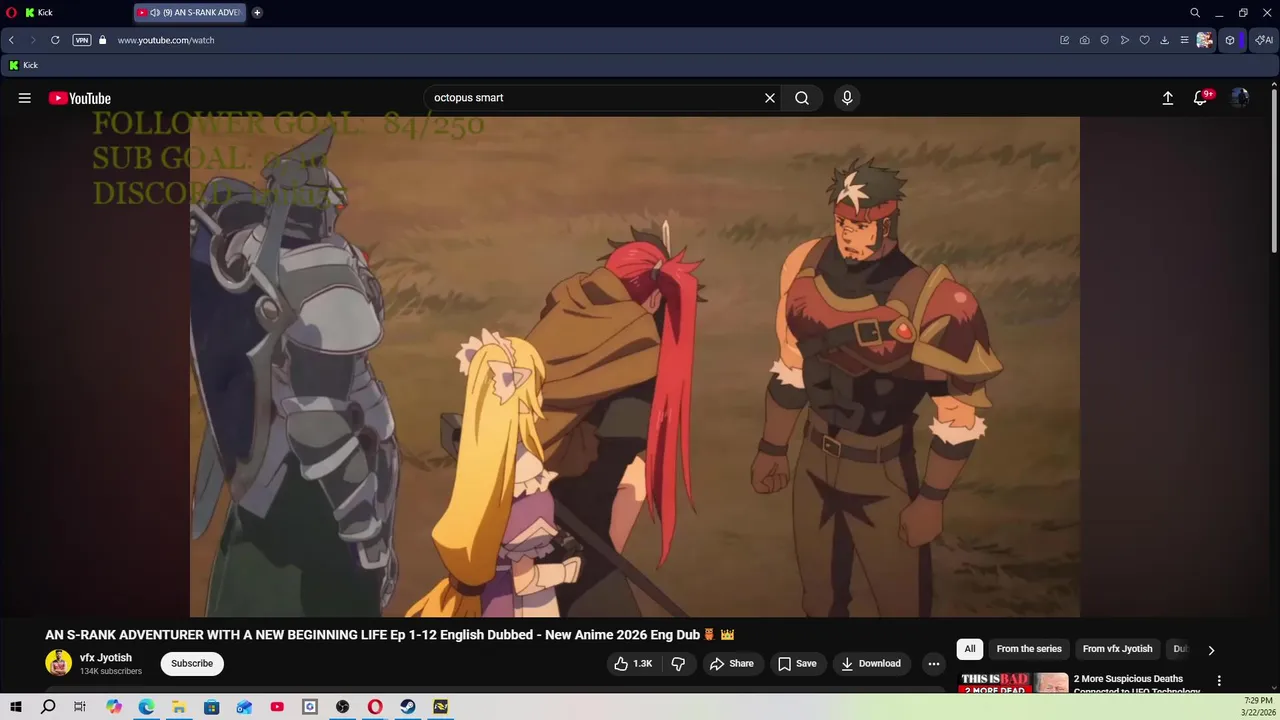Image resolution: width=1280 pixels, height=720 pixels.
Task: Open the '2 More Suspicious Deaths' thumbnail
Action: (1014, 684)
